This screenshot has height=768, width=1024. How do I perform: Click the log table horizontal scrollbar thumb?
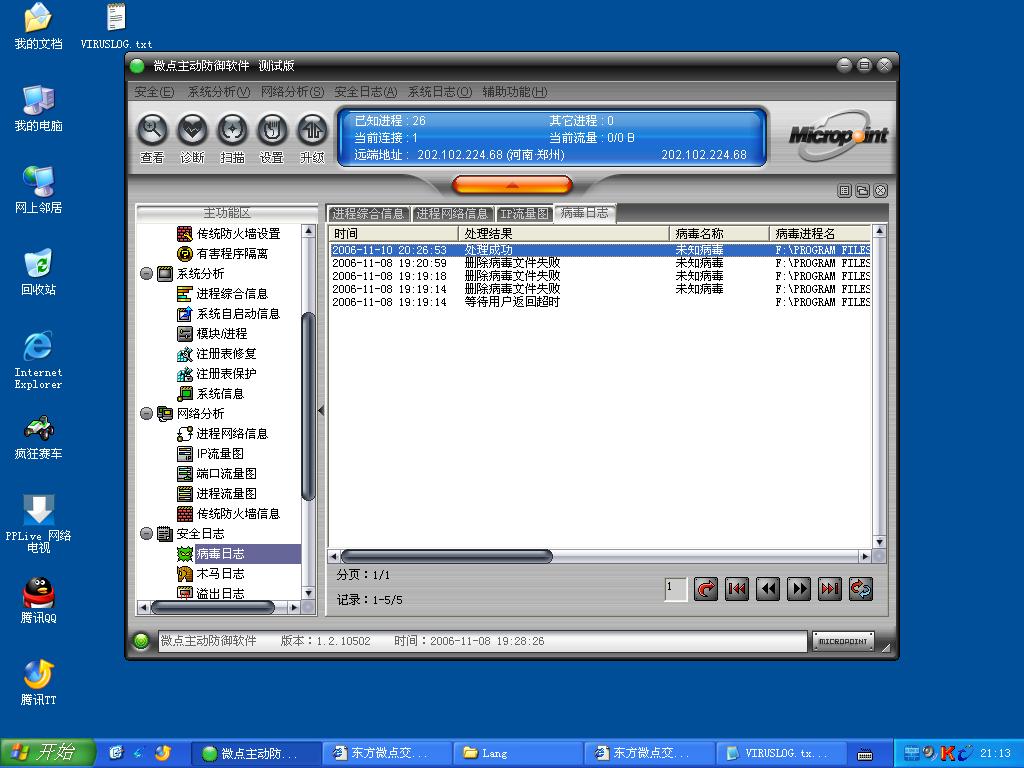pos(447,556)
